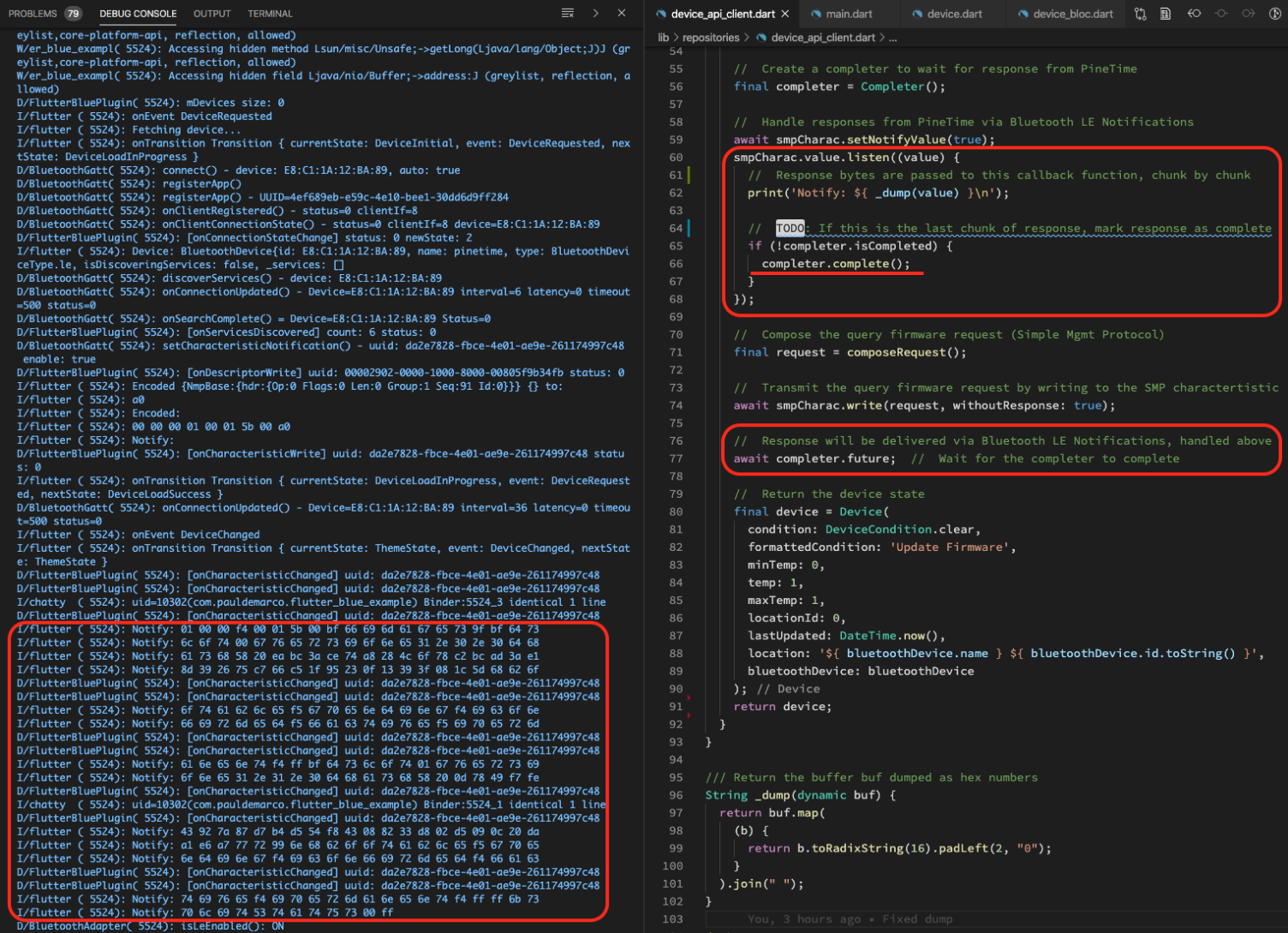Open changes compare icon in editor toolbar
Viewport: 1288px width, 933px height.
[1140, 14]
